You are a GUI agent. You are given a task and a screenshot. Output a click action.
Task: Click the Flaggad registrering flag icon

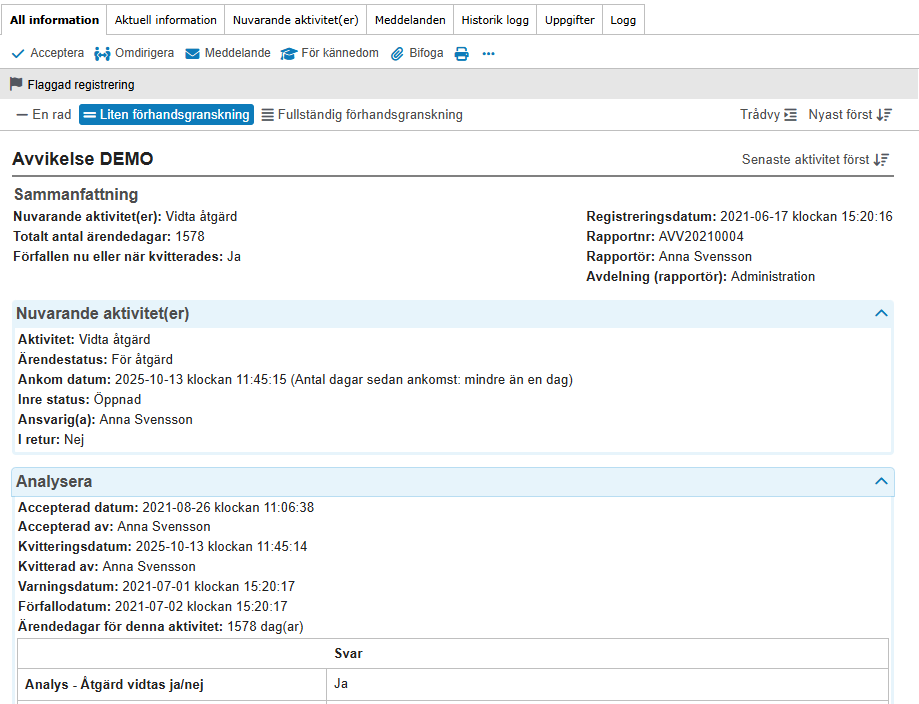pos(16,85)
